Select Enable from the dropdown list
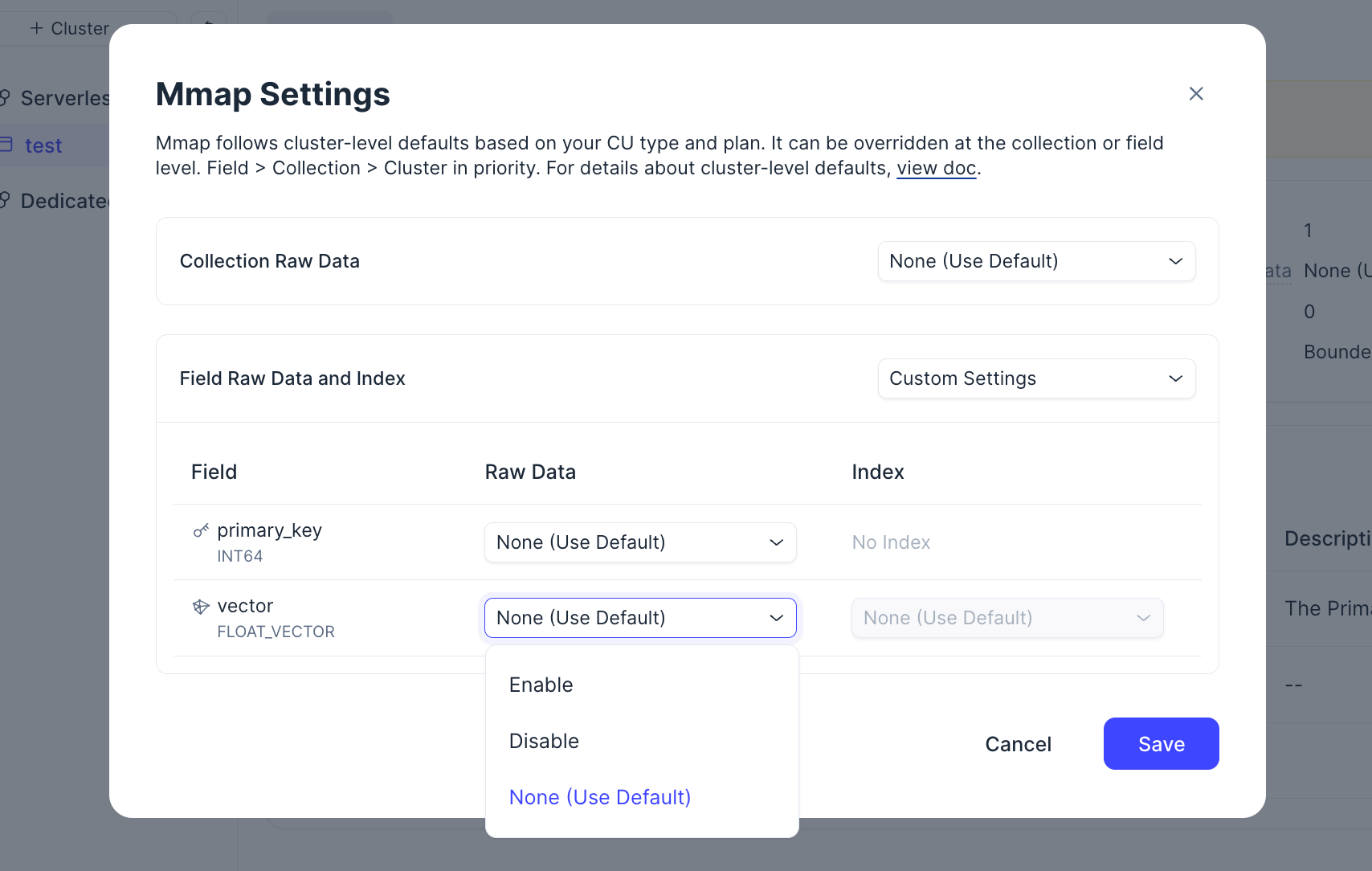1372x871 pixels. 541,685
